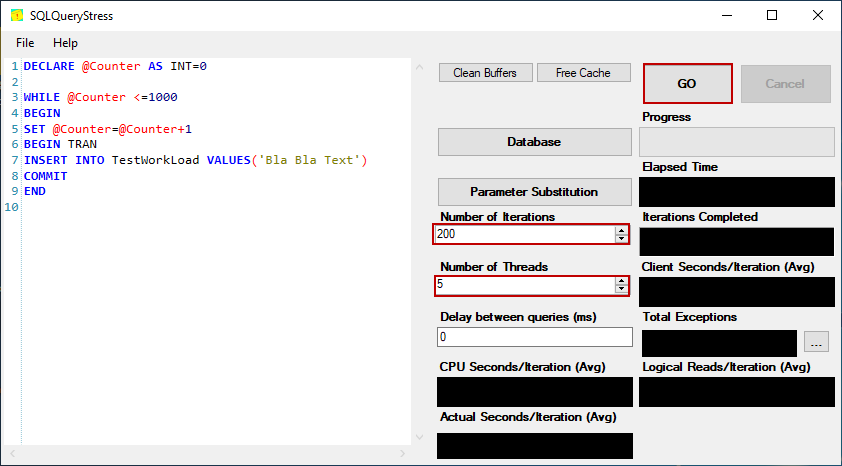Click the Delay between queries field
This screenshot has height=466, width=842.
click(x=535, y=337)
